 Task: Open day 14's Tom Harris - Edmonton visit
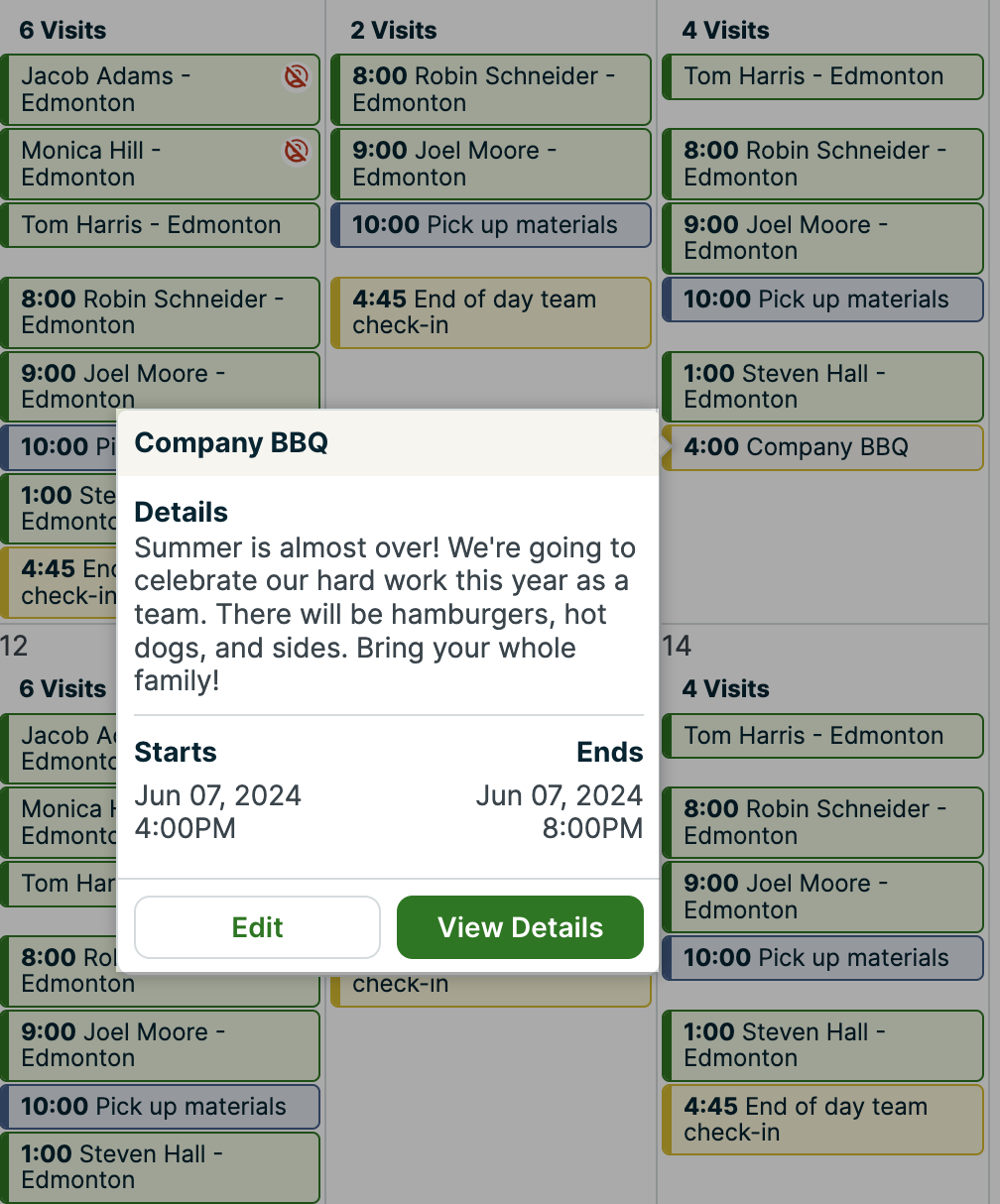pos(823,736)
